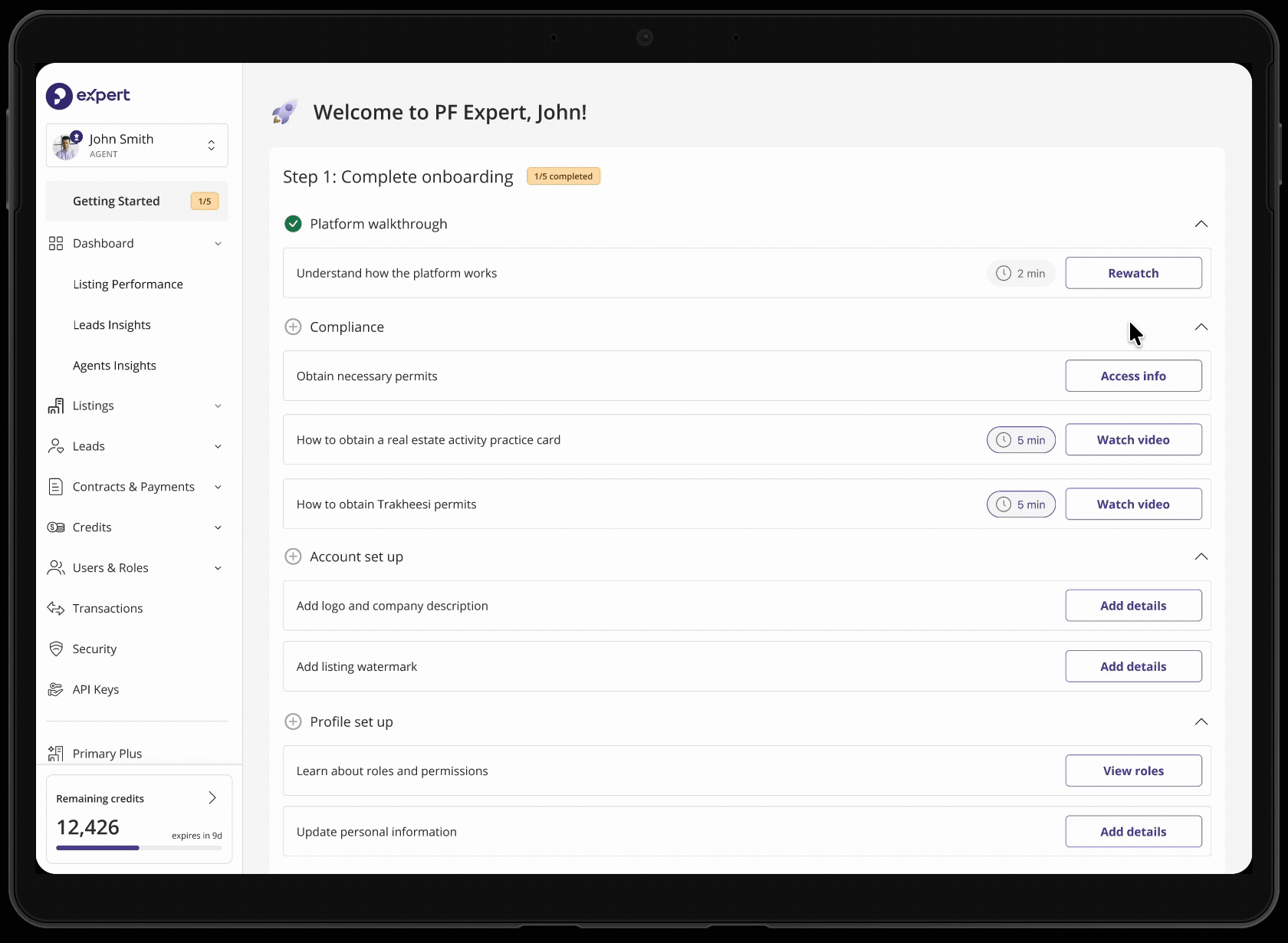The image size is (1288, 943).
Task: Open Agents Insights
Action: click(x=114, y=366)
